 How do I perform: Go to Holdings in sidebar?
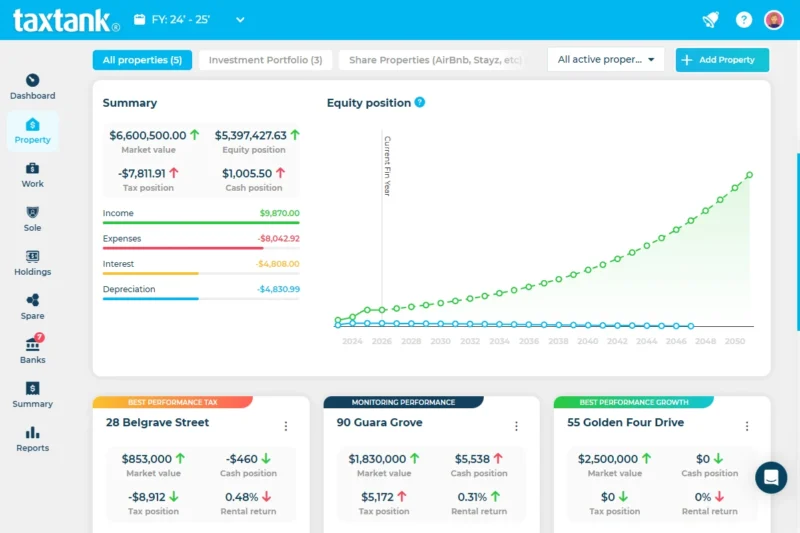32,257
